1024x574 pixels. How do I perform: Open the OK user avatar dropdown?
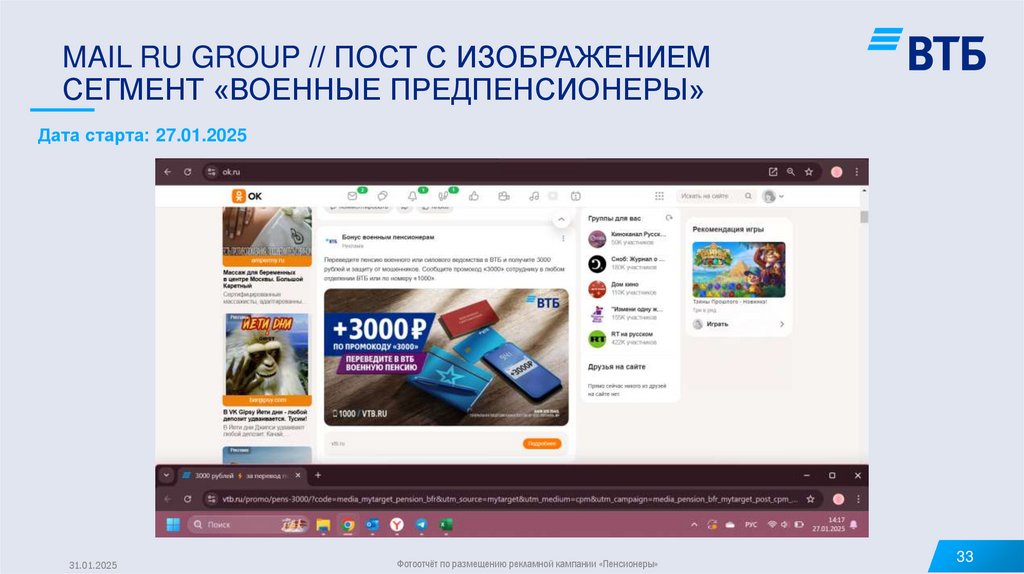click(x=773, y=196)
